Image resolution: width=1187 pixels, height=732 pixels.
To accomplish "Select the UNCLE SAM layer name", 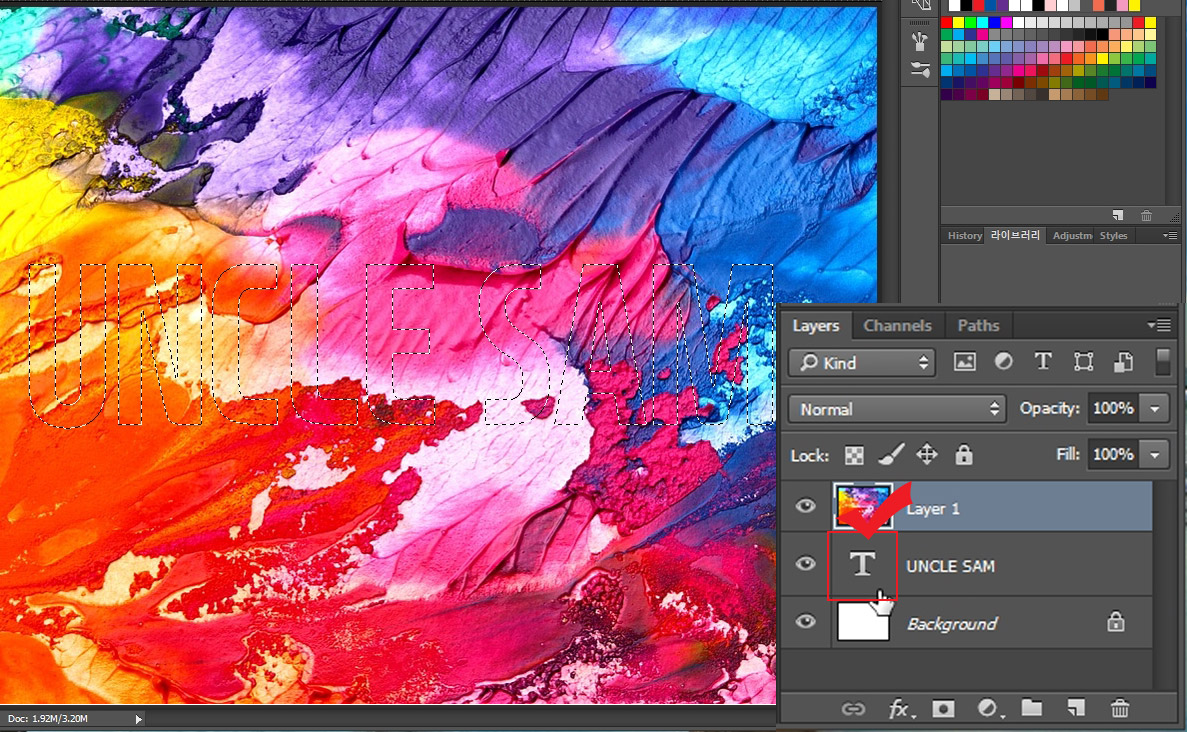I will click(x=950, y=566).
